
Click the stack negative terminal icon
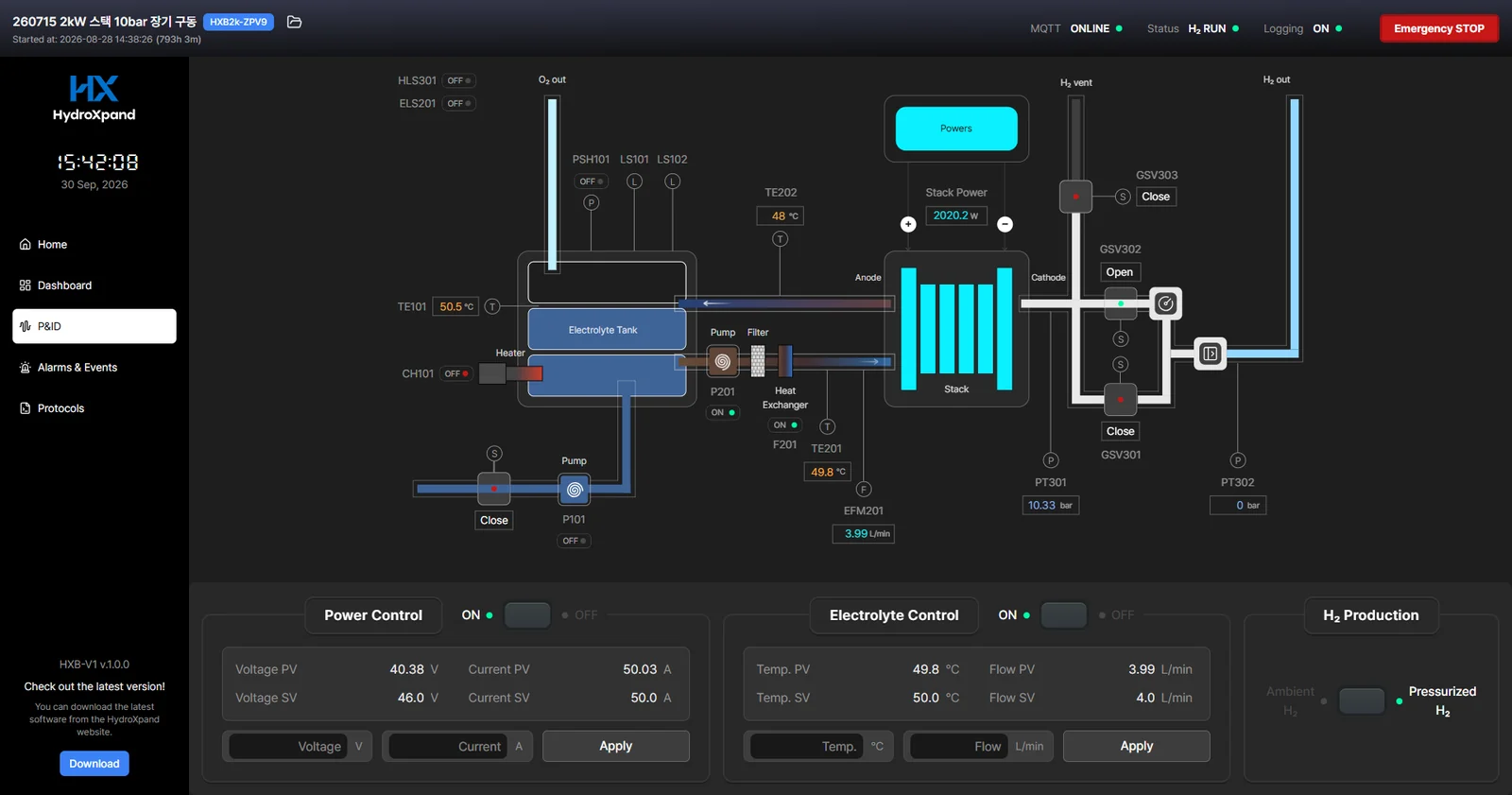coord(1005,224)
